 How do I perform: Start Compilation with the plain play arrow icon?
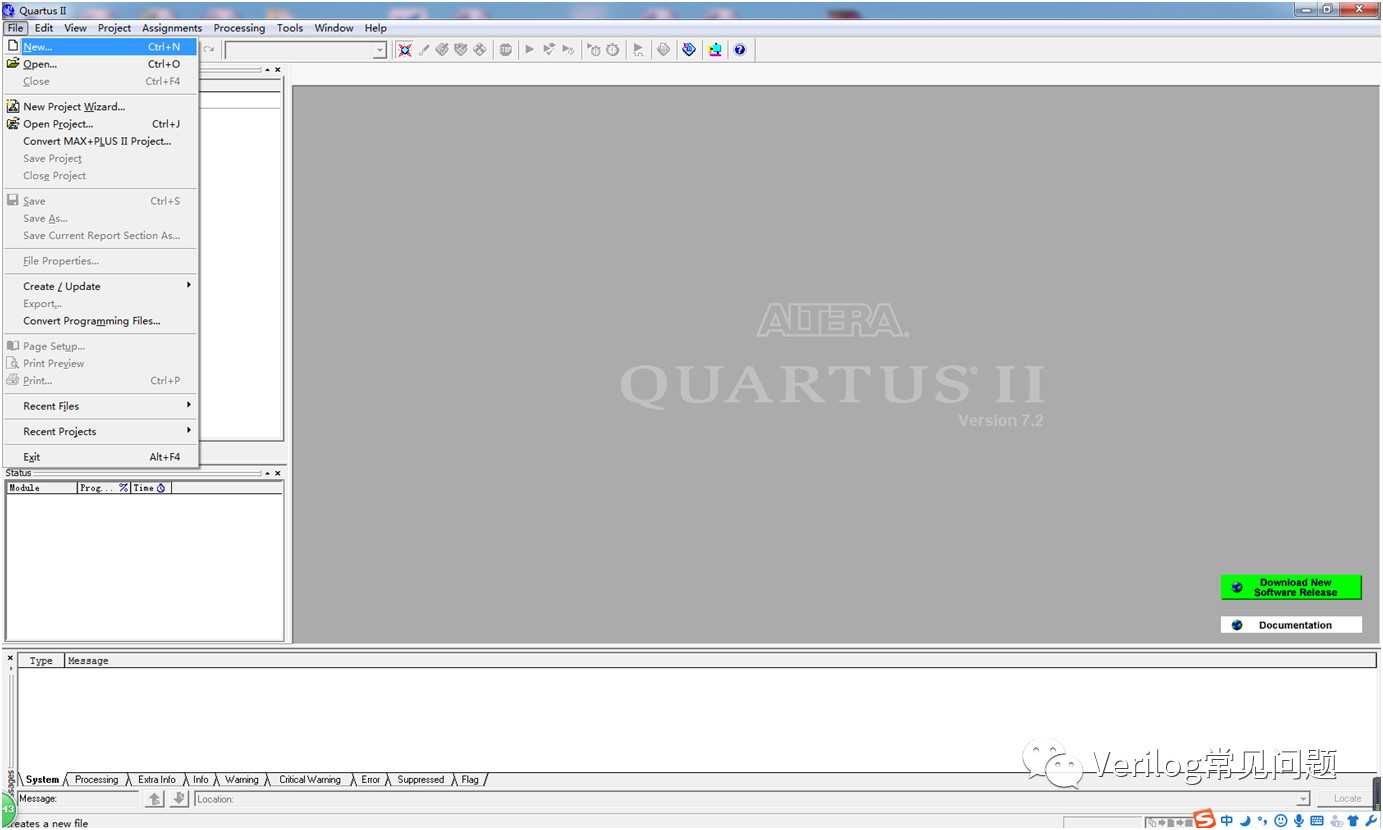(x=530, y=50)
